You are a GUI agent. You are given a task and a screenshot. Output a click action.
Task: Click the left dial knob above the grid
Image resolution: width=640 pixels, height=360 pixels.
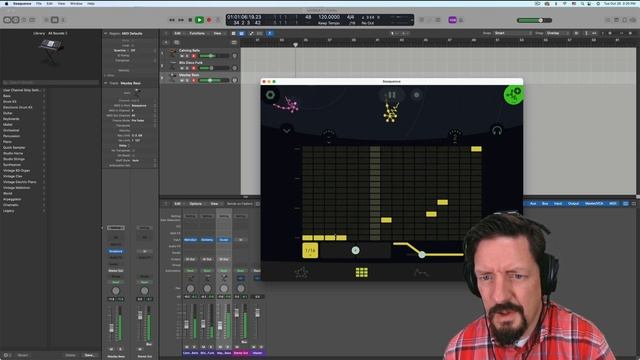pos(329,136)
